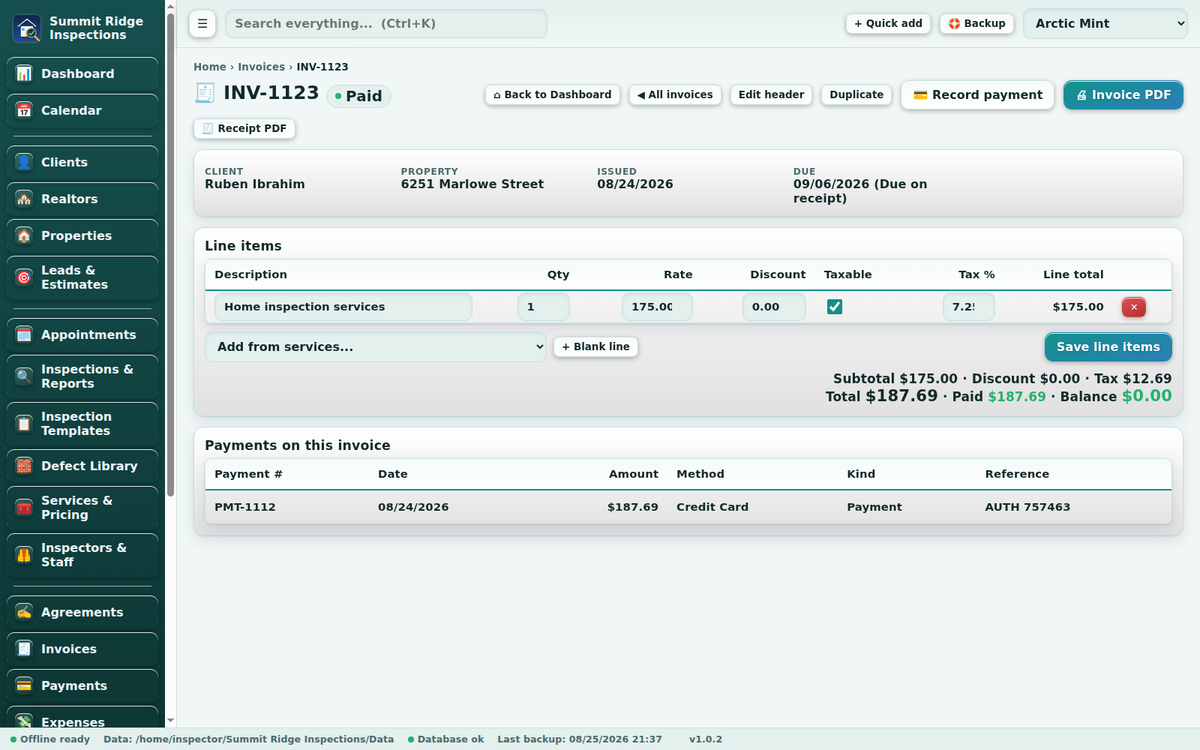Click the $175.00 line total
Screen dimensions: 1200x750
[1078, 307]
